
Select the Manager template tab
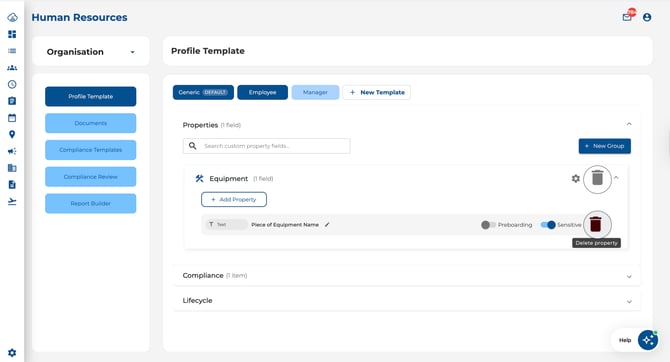point(315,92)
